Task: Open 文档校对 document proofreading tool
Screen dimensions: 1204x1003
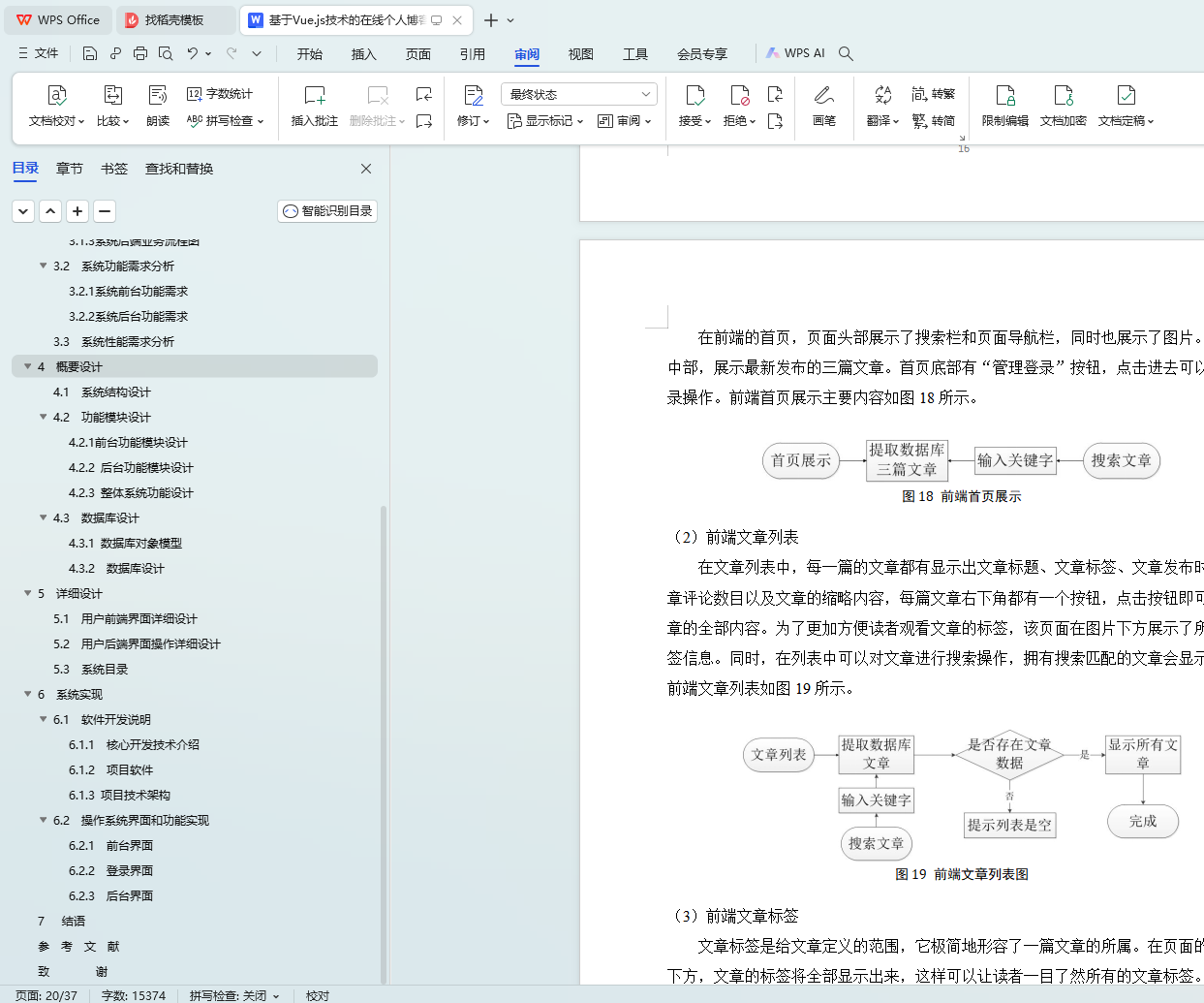Action: (57, 107)
